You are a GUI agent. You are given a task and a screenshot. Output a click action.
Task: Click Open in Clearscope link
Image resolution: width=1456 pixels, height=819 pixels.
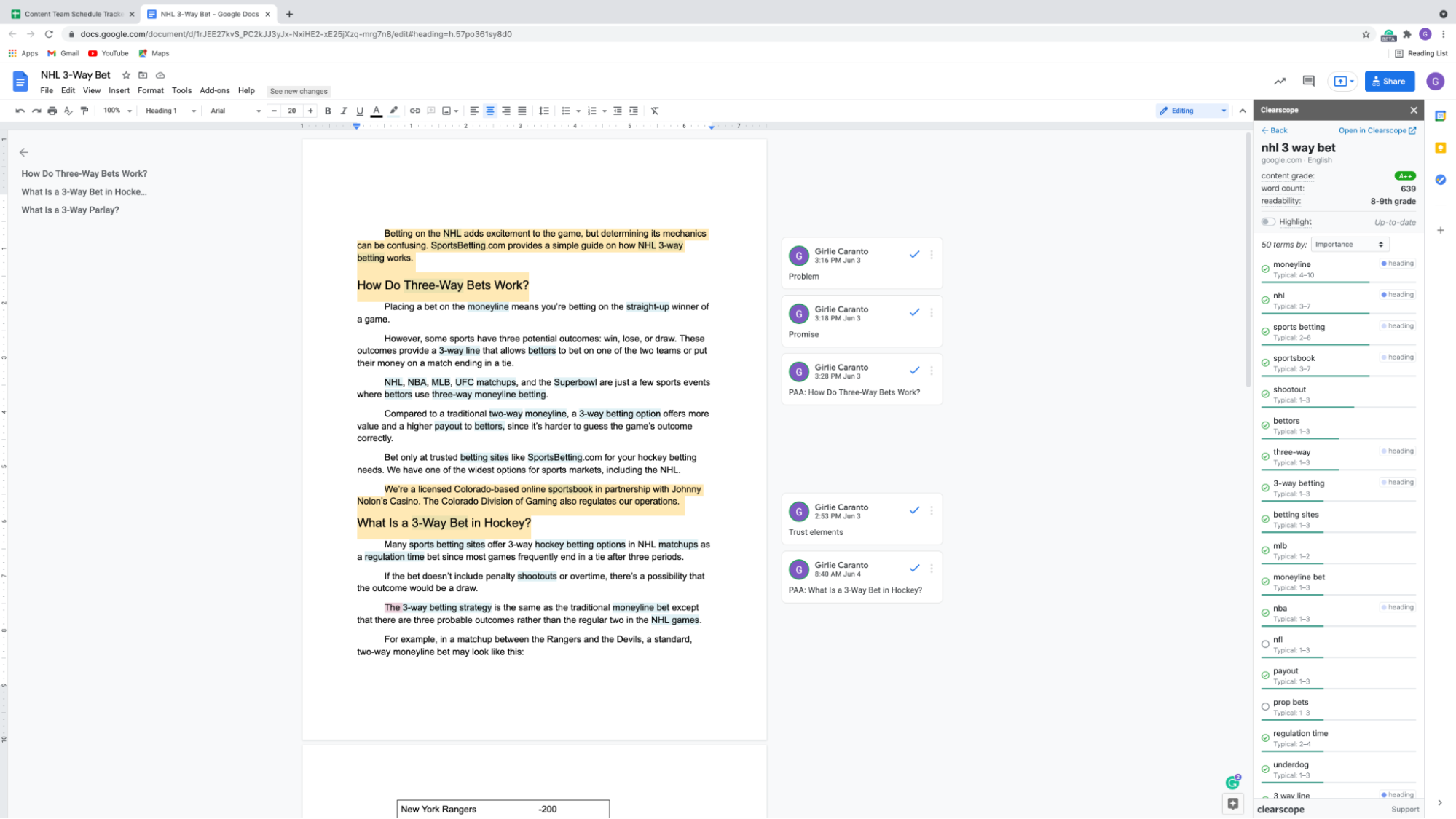tap(1377, 131)
